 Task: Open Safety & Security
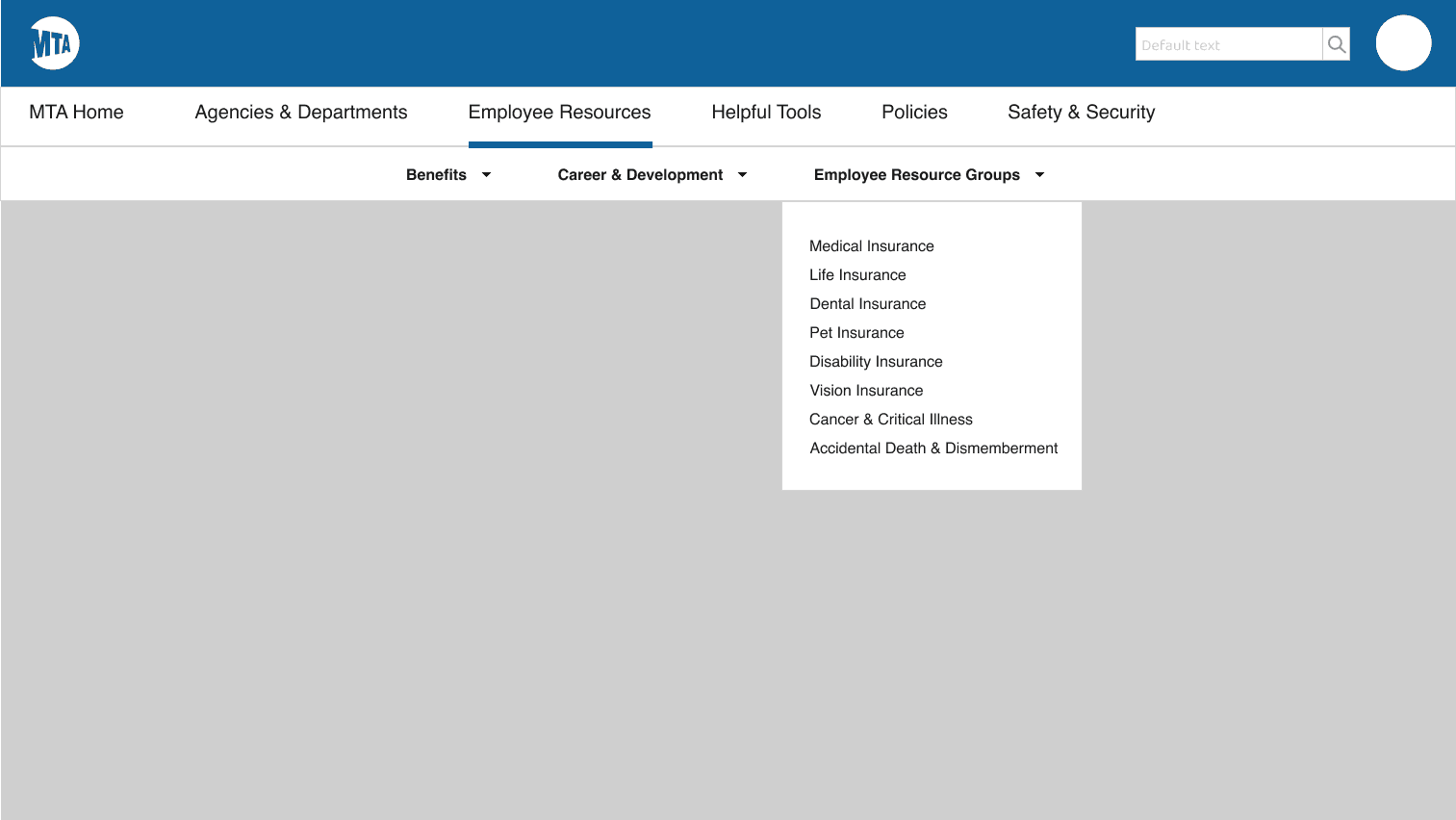[x=1081, y=112]
